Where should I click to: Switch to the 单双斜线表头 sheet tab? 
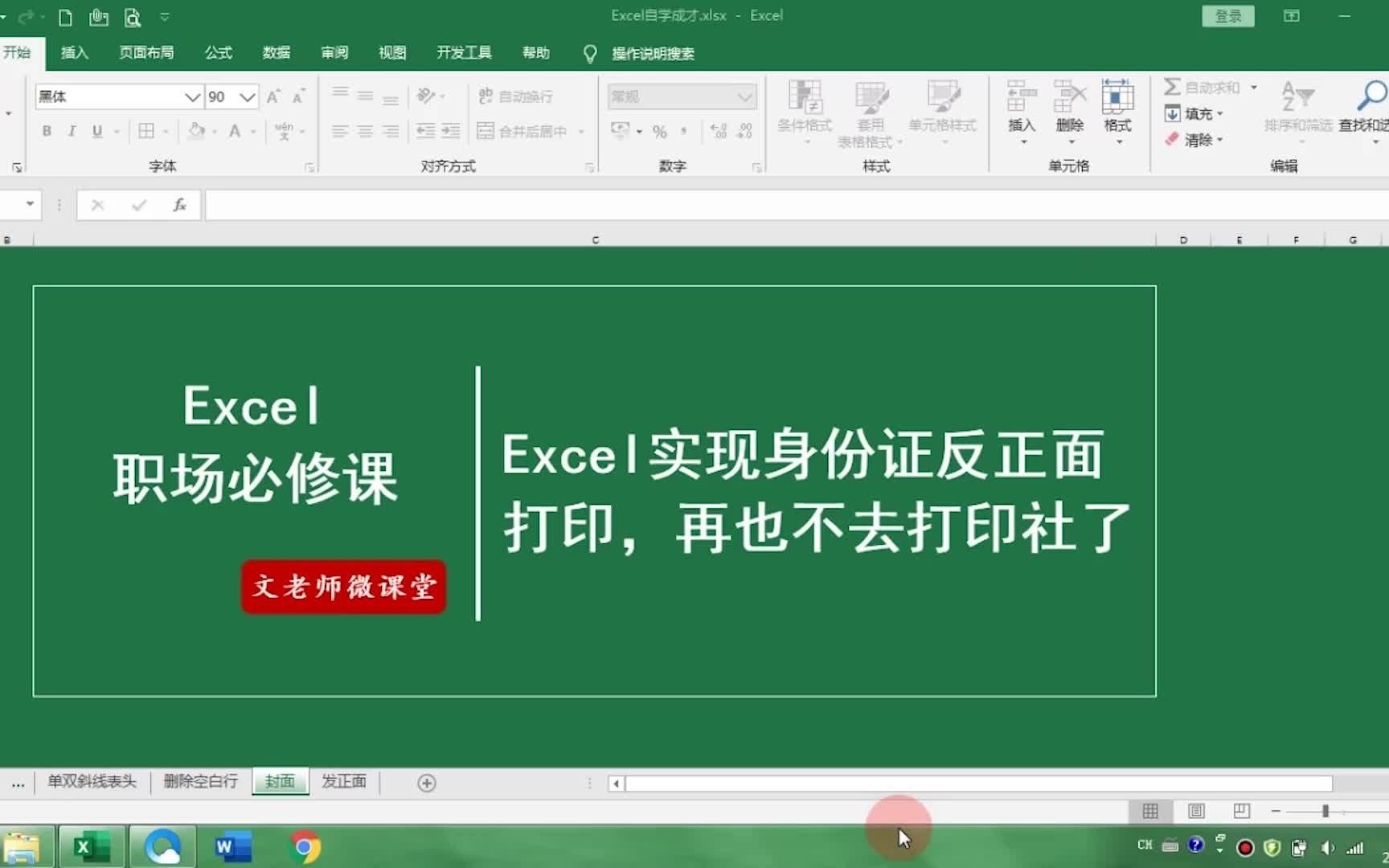[x=92, y=781]
